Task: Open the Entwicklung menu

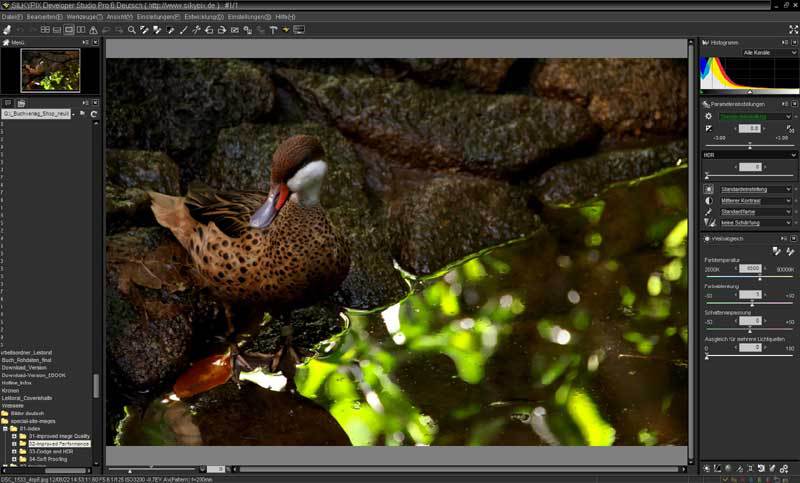Action: [x=204, y=17]
